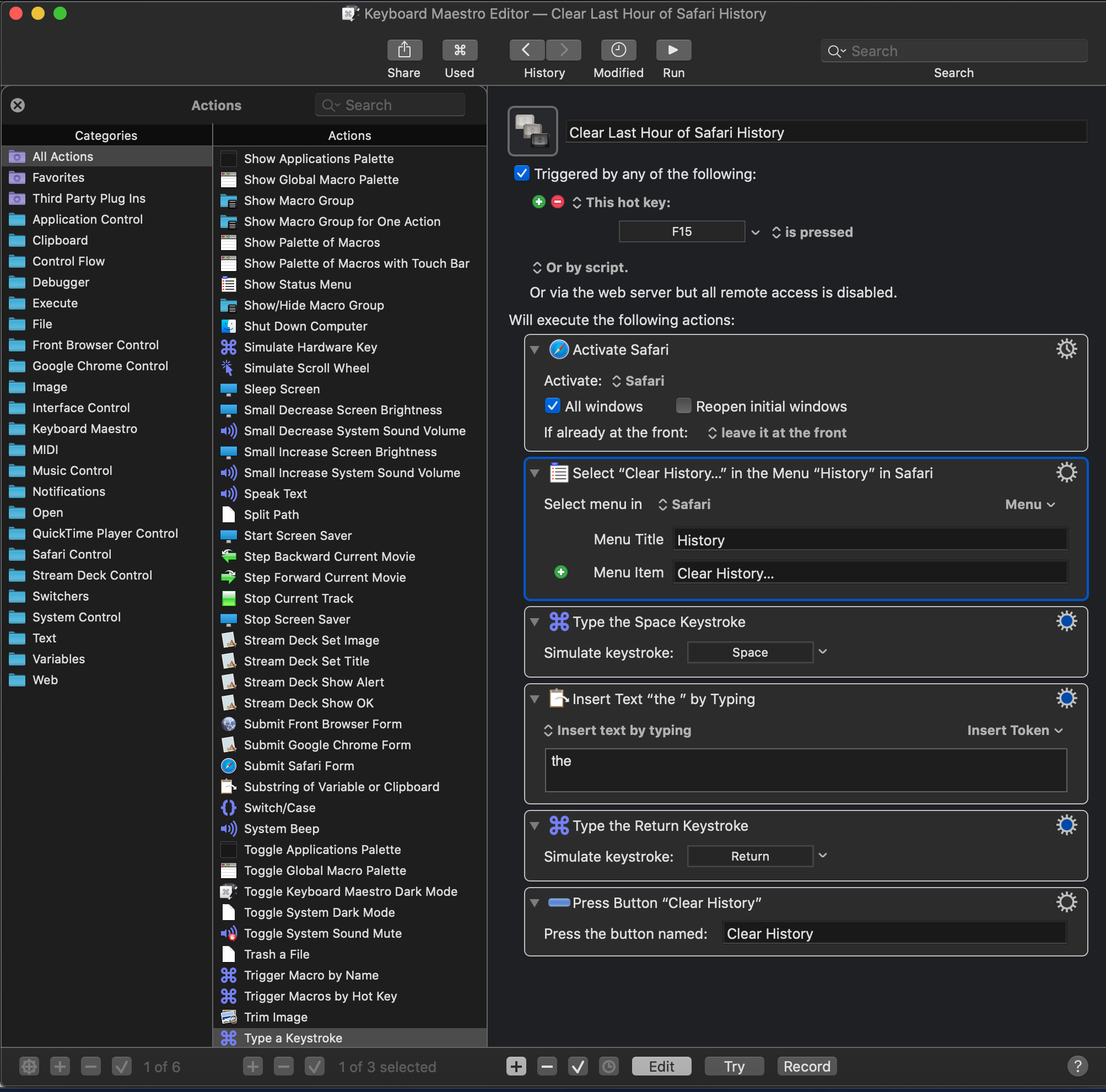Open the Insert Token dropdown
This screenshot has height=1092, width=1106.
point(1015,730)
